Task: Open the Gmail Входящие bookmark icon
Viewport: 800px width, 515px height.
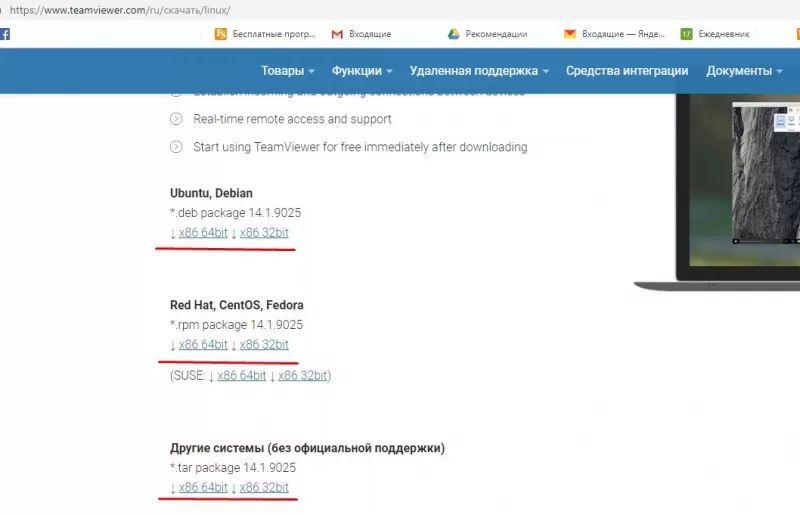Action: tap(337, 34)
